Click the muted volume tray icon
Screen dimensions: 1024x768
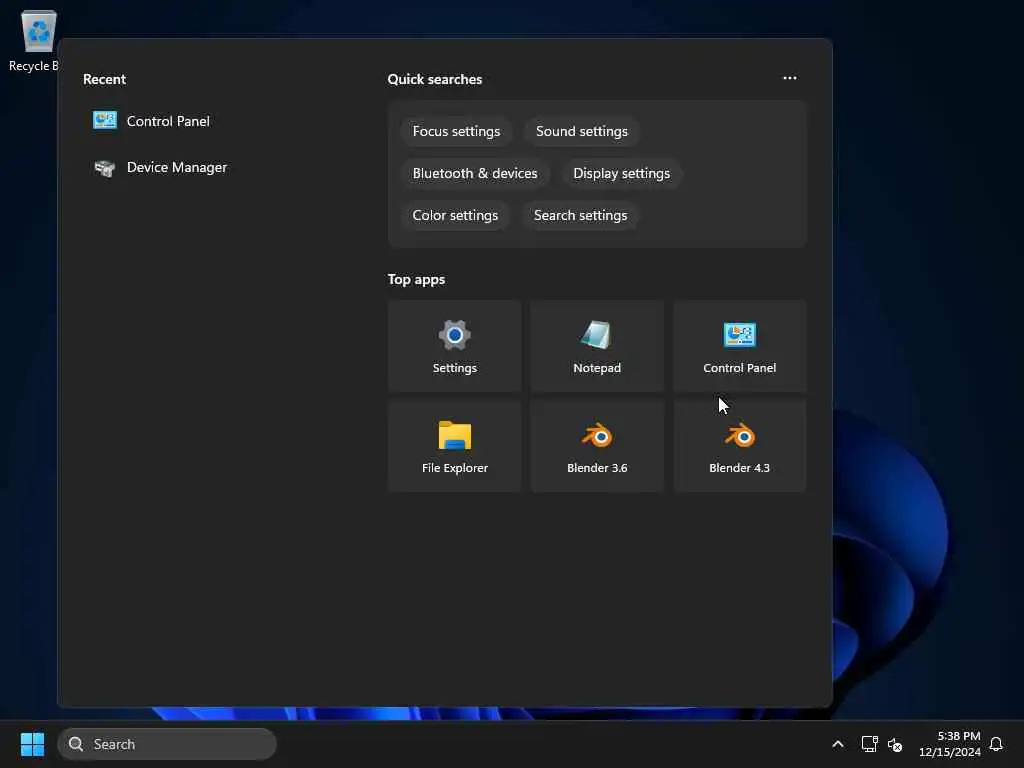(x=895, y=744)
